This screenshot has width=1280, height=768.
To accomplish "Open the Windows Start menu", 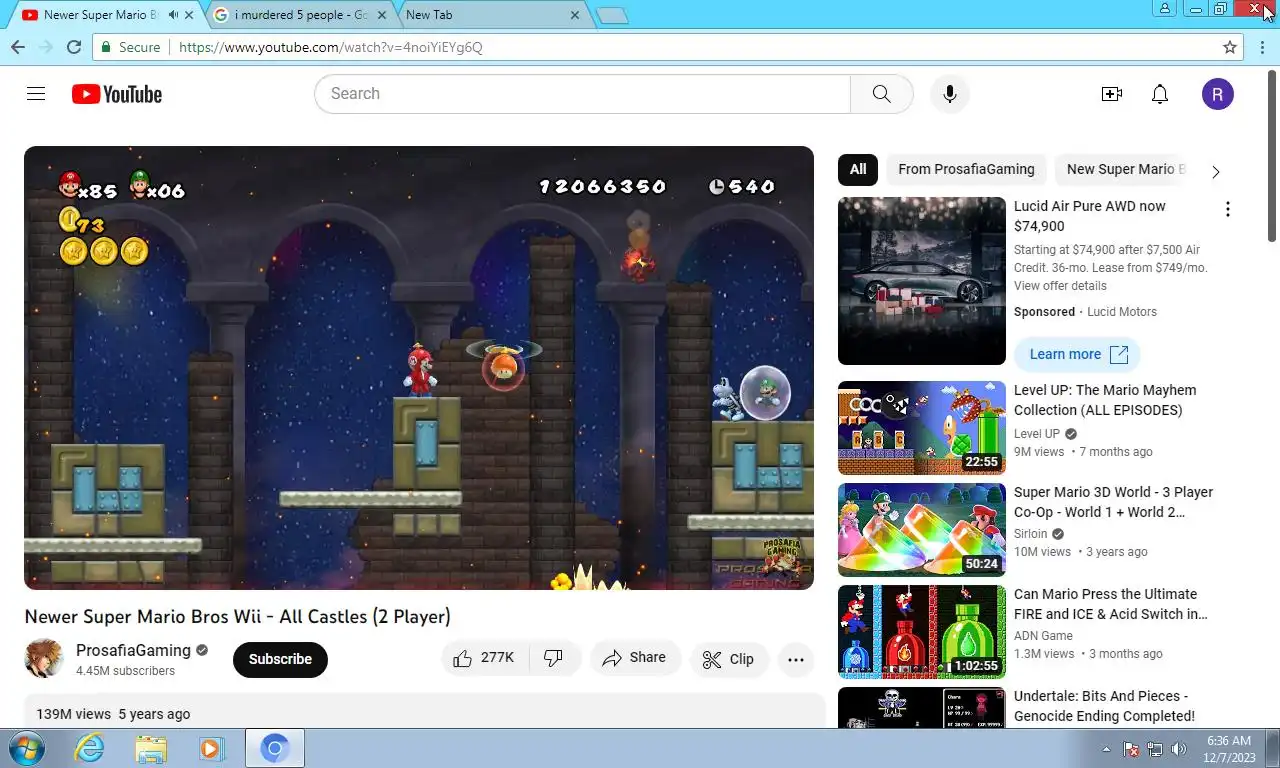I will pyautogui.click(x=26, y=748).
